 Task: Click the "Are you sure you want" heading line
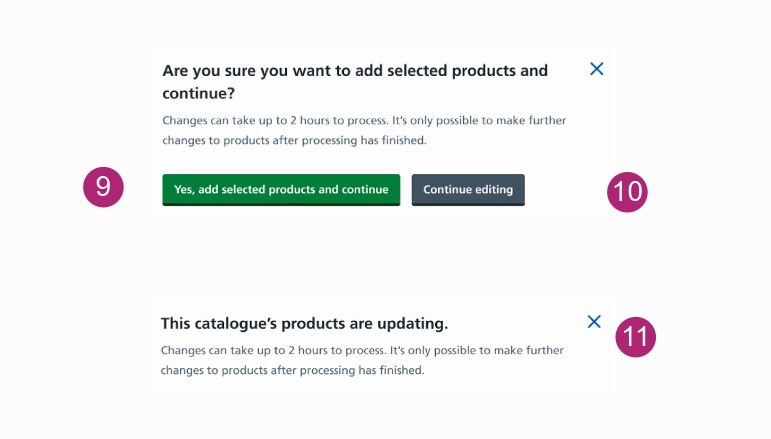[355, 71]
